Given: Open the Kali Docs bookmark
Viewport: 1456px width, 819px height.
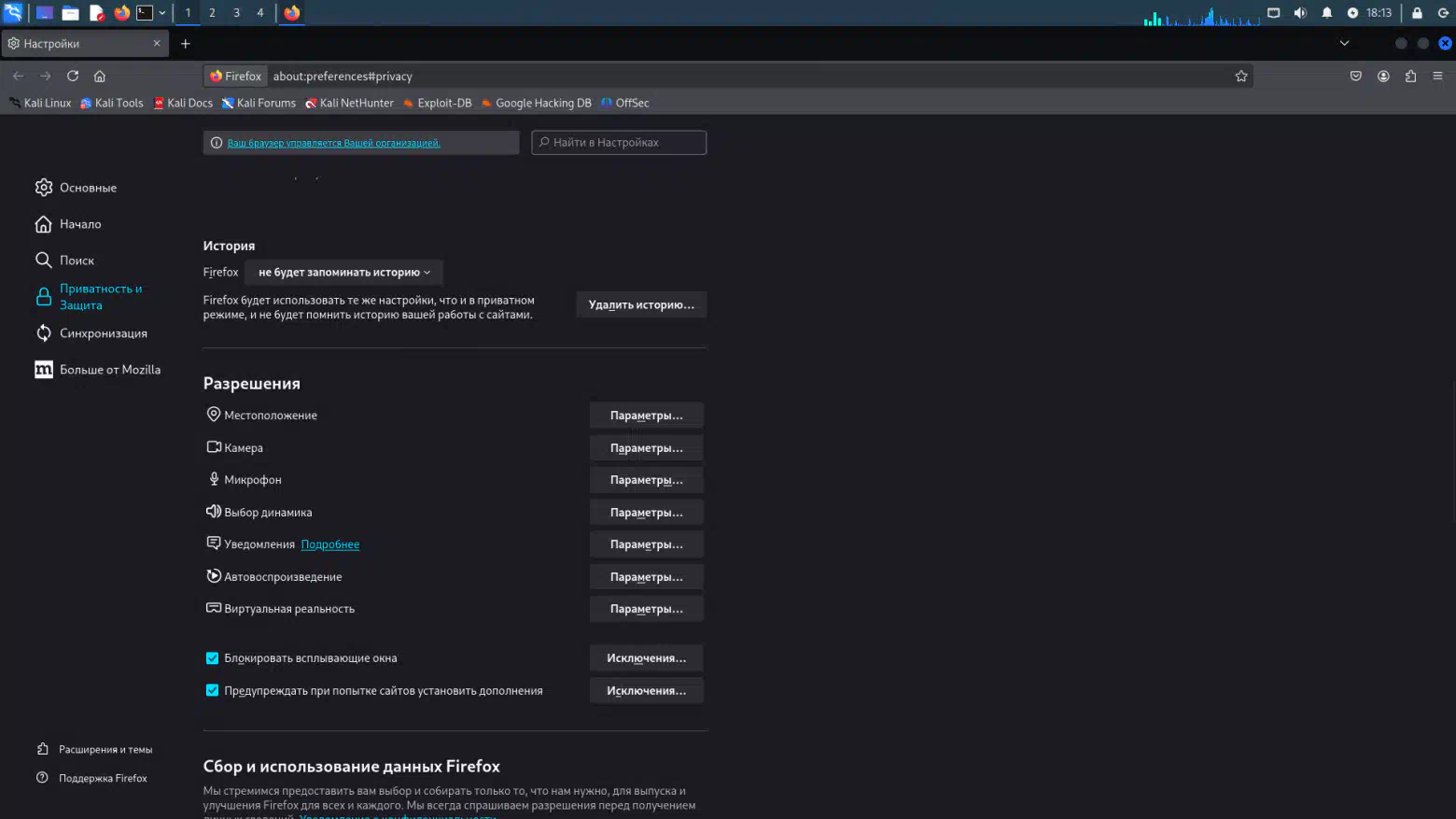Looking at the screenshot, I should [x=183, y=103].
